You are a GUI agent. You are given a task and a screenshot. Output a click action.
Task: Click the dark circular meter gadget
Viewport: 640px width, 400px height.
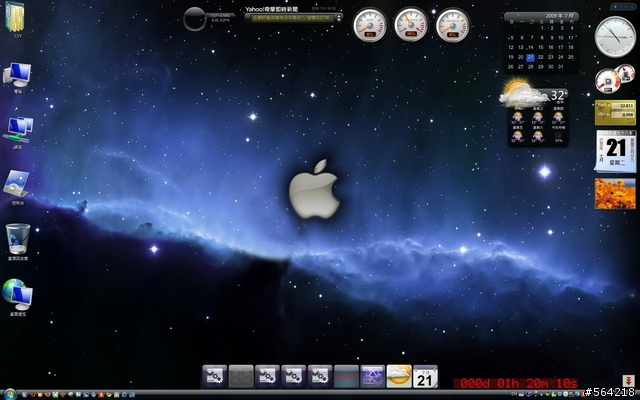pos(195,19)
